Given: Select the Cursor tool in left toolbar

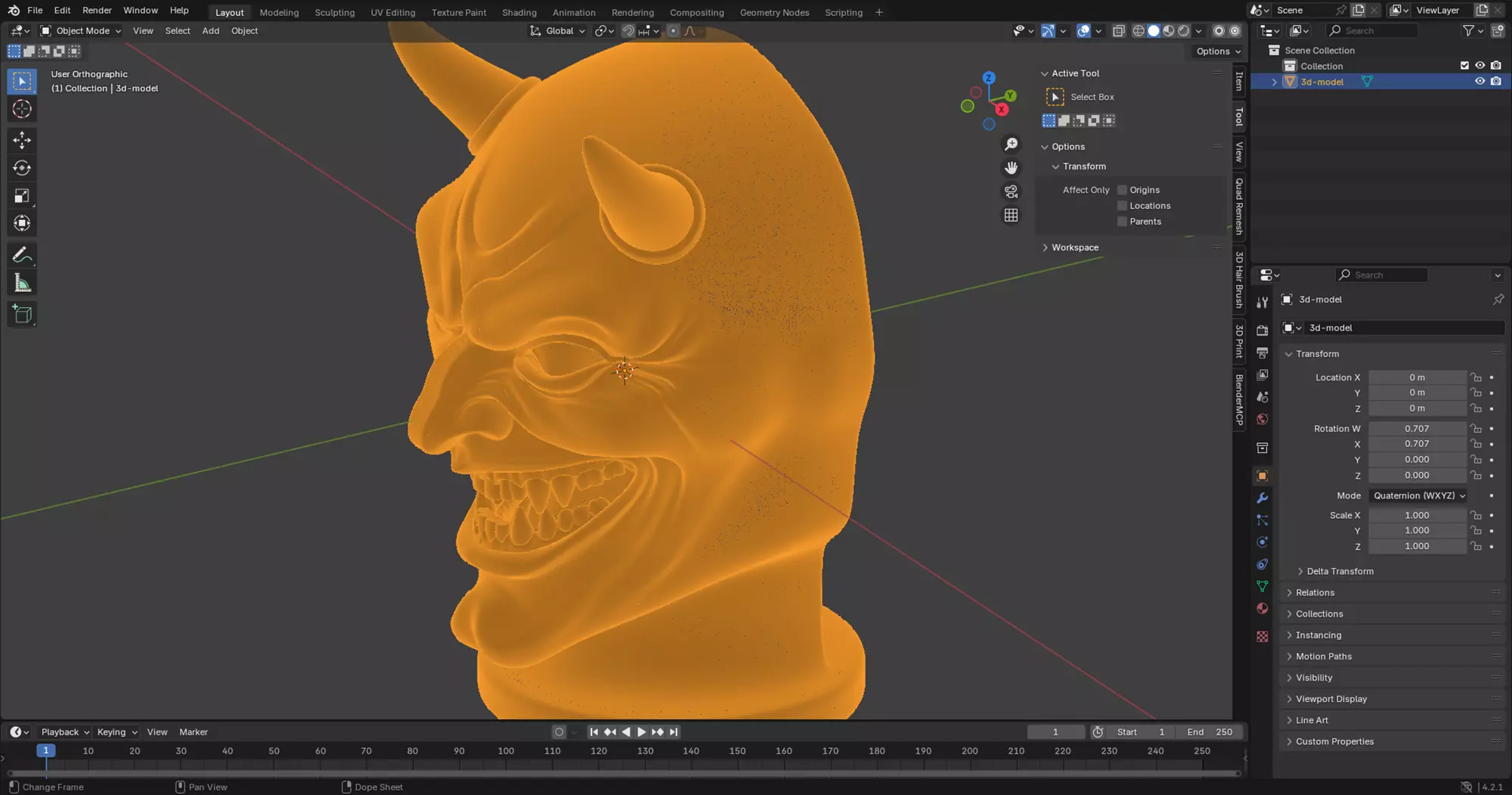Looking at the screenshot, I should [x=22, y=109].
